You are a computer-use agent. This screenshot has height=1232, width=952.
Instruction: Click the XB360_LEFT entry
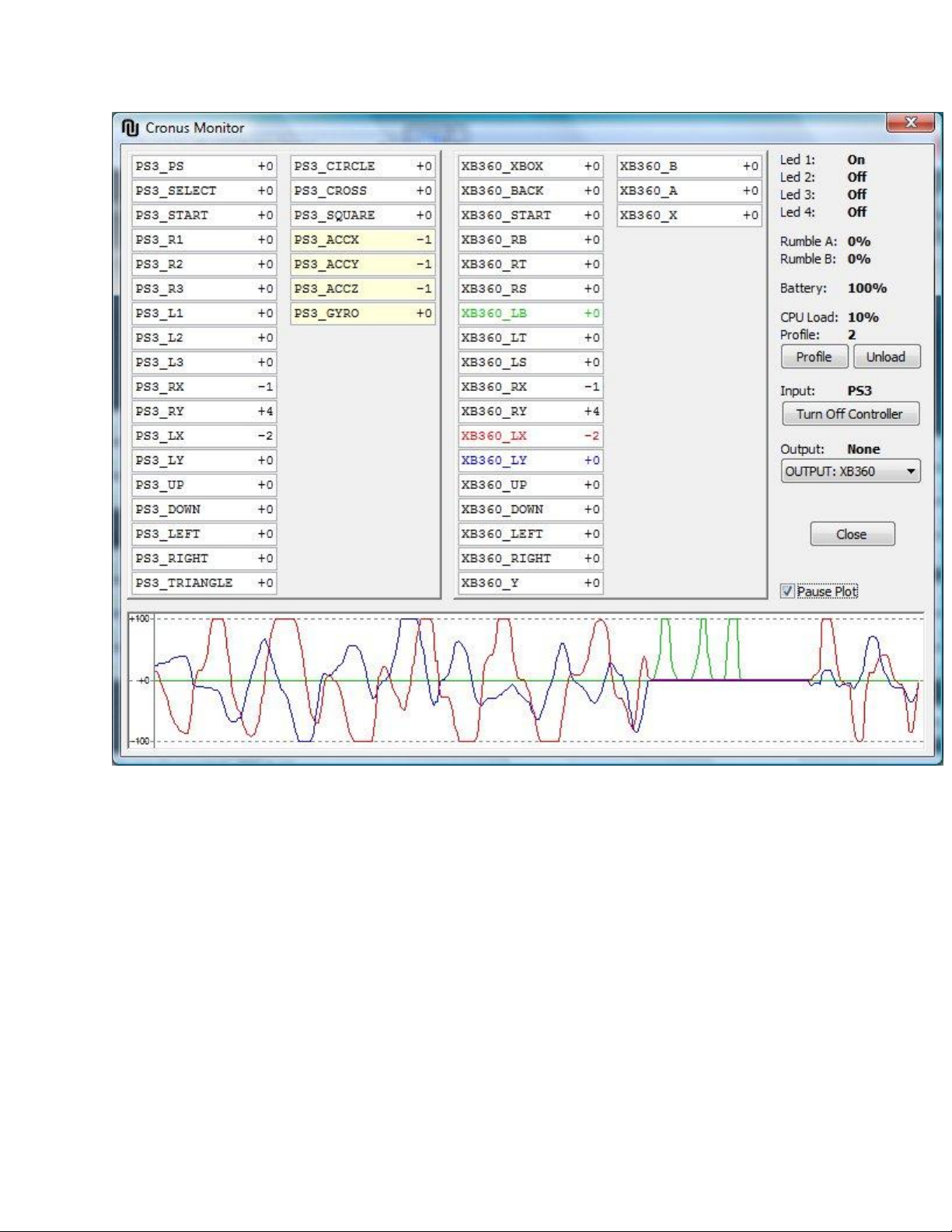531,534
